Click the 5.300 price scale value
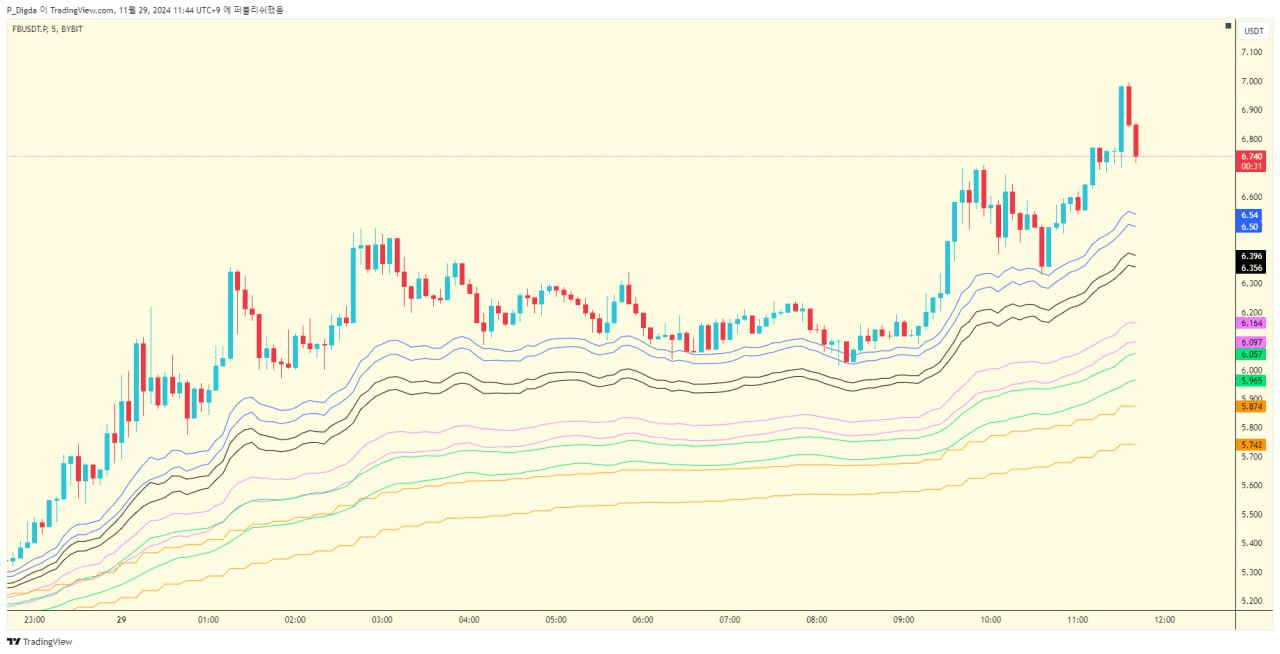 1252,573
